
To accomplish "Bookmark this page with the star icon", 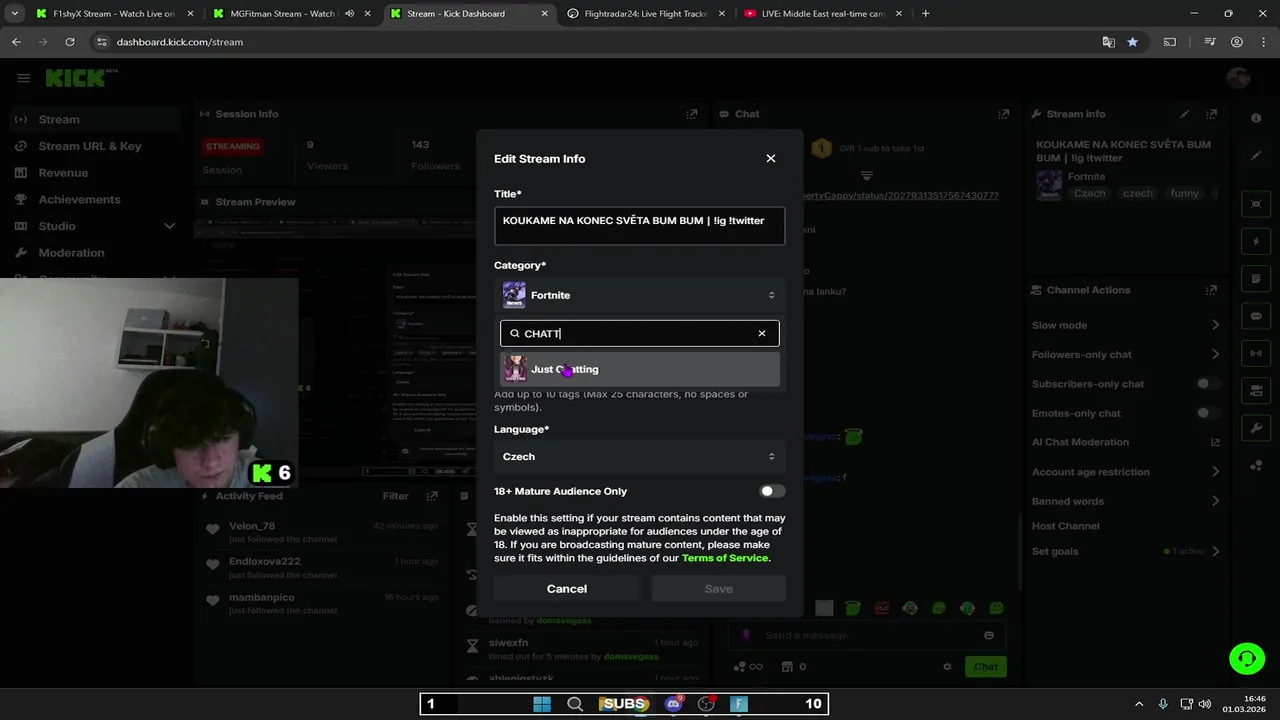I will (x=1132, y=42).
